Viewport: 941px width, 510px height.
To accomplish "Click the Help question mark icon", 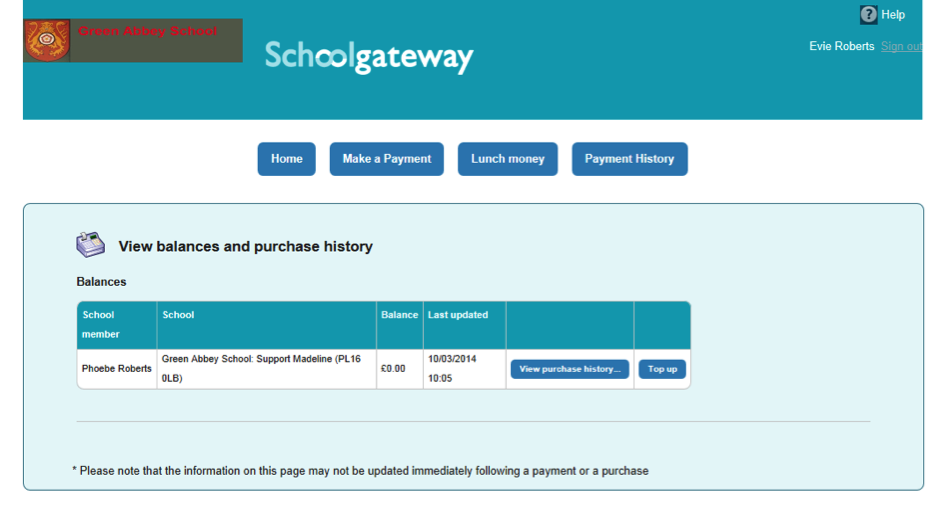I will coord(868,14).
